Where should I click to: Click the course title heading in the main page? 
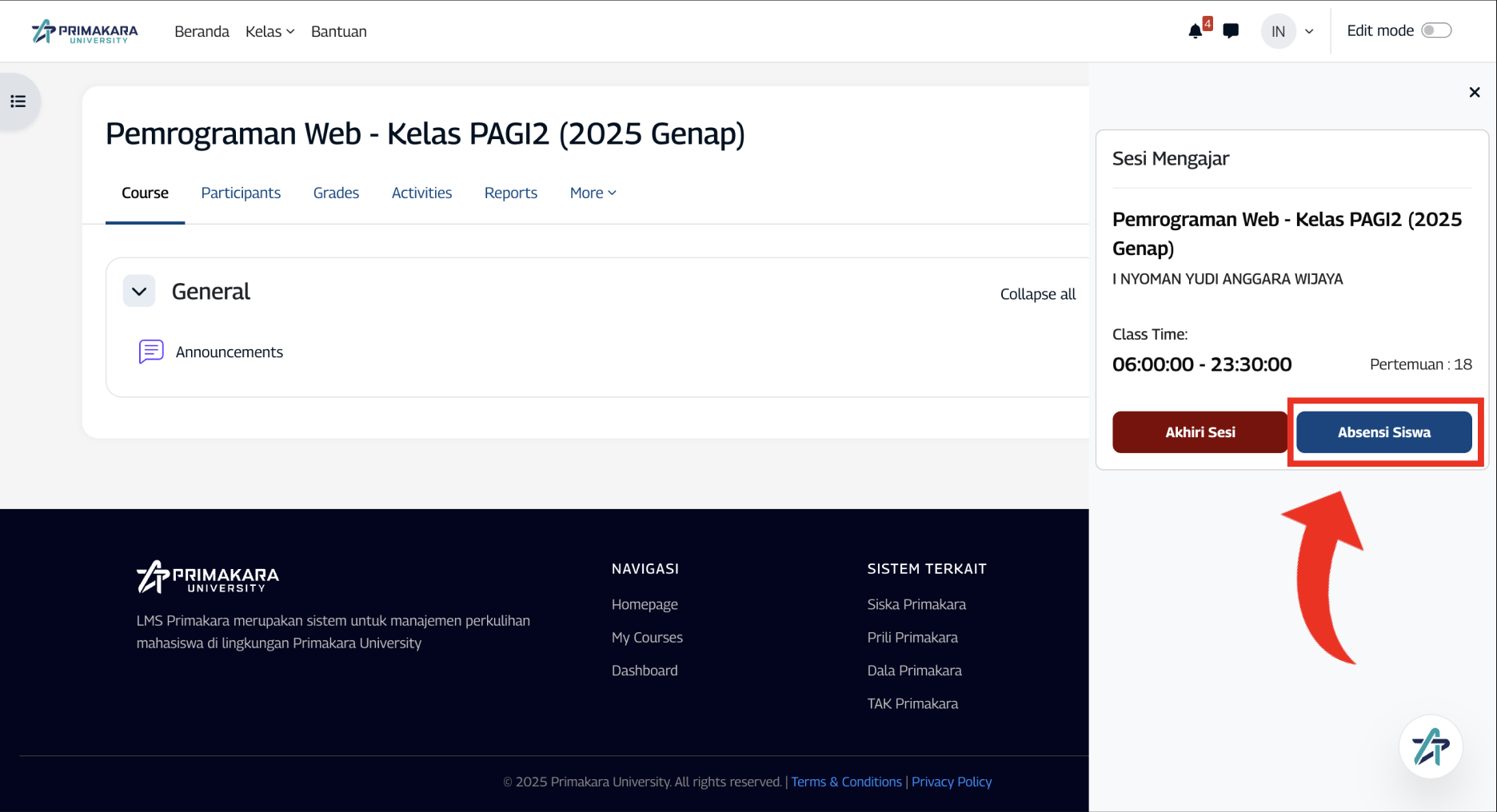pos(425,133)
